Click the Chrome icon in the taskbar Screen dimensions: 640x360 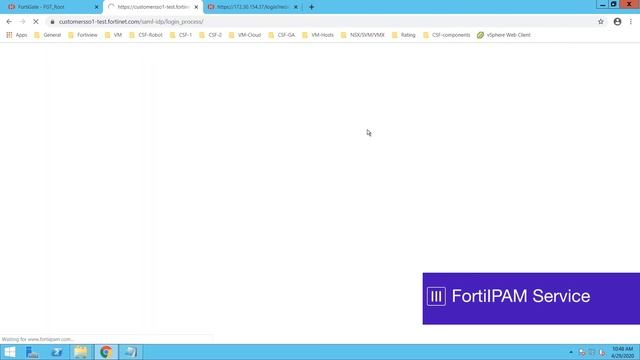point(106,352)
